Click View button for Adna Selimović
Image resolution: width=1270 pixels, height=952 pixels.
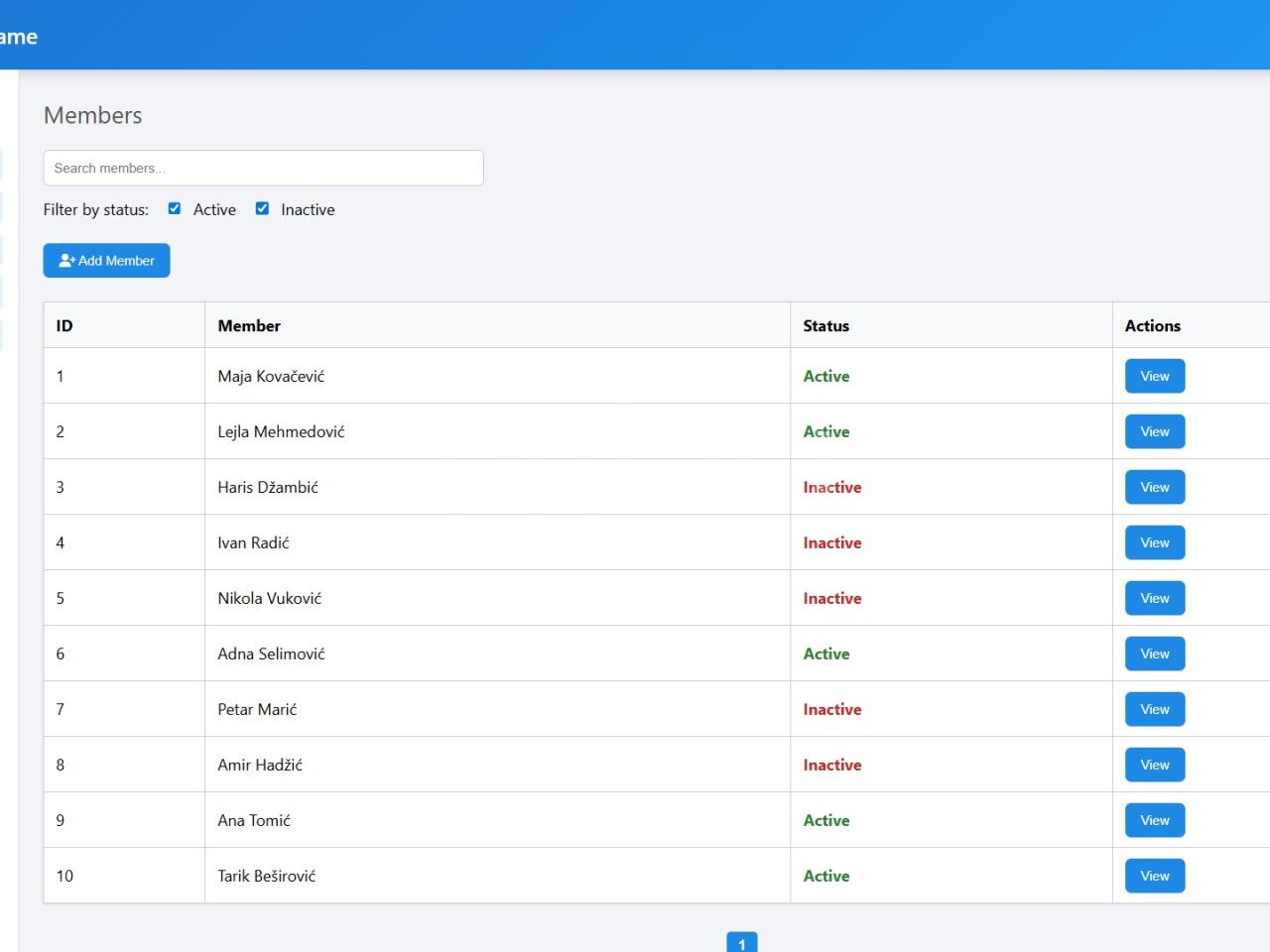1154,654
